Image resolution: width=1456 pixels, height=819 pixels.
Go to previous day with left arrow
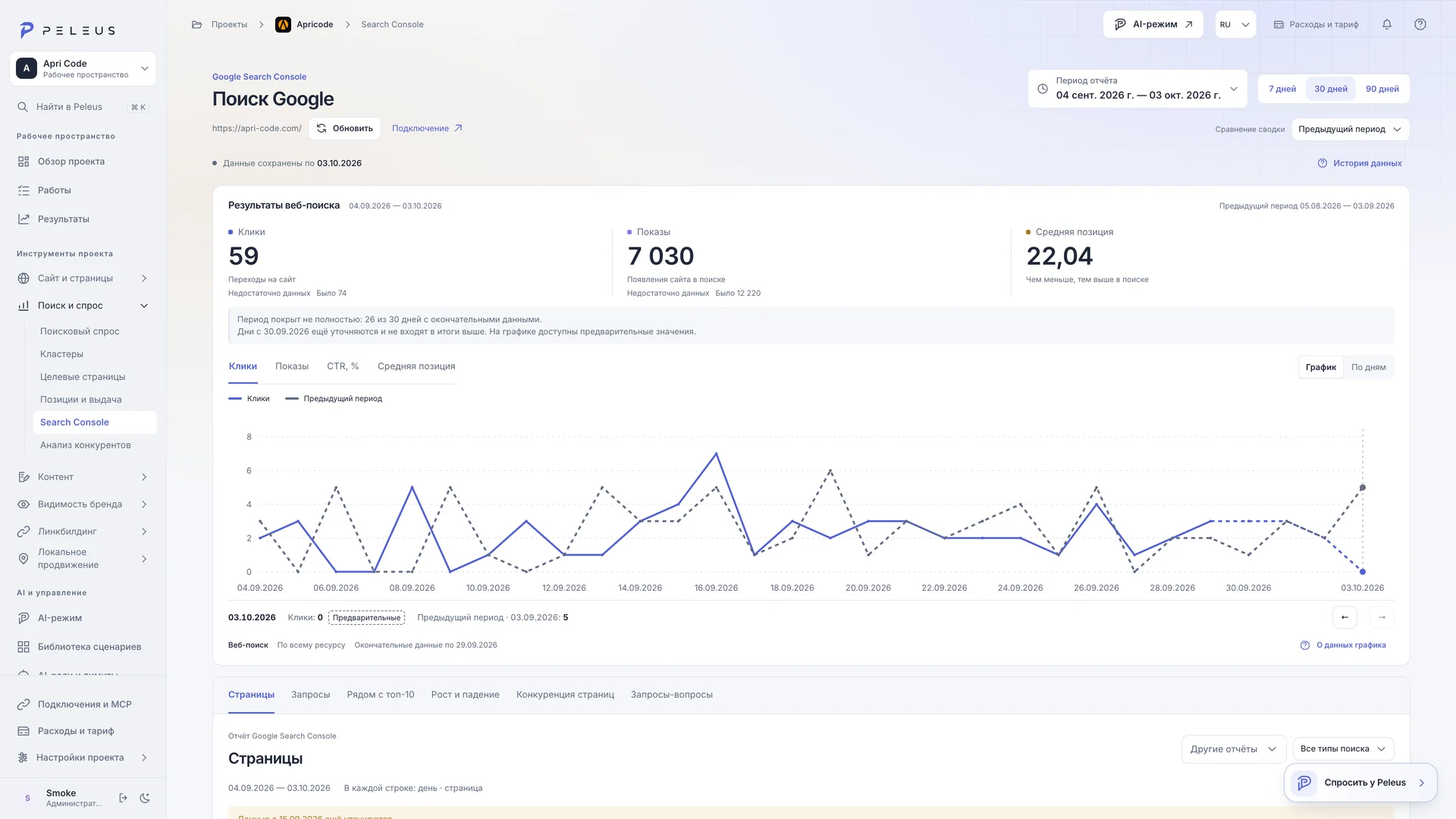click(1345, 617)
